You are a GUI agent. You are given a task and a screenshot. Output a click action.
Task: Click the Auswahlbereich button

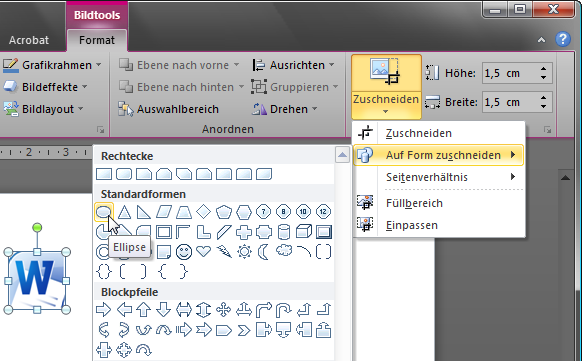point(169,109)
